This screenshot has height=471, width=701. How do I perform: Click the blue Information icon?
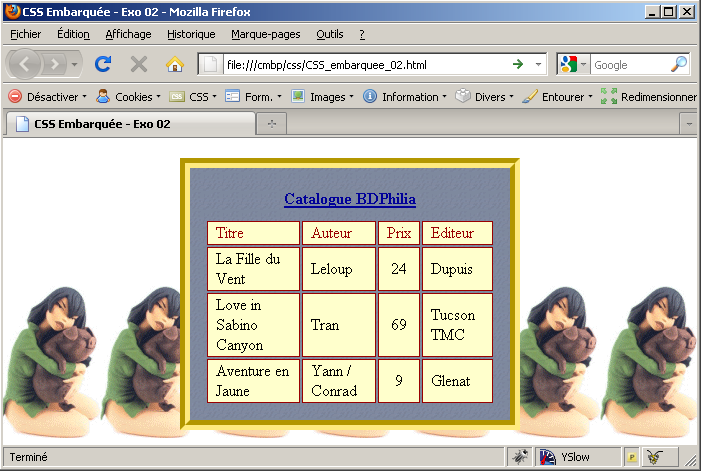coord(370,96)
